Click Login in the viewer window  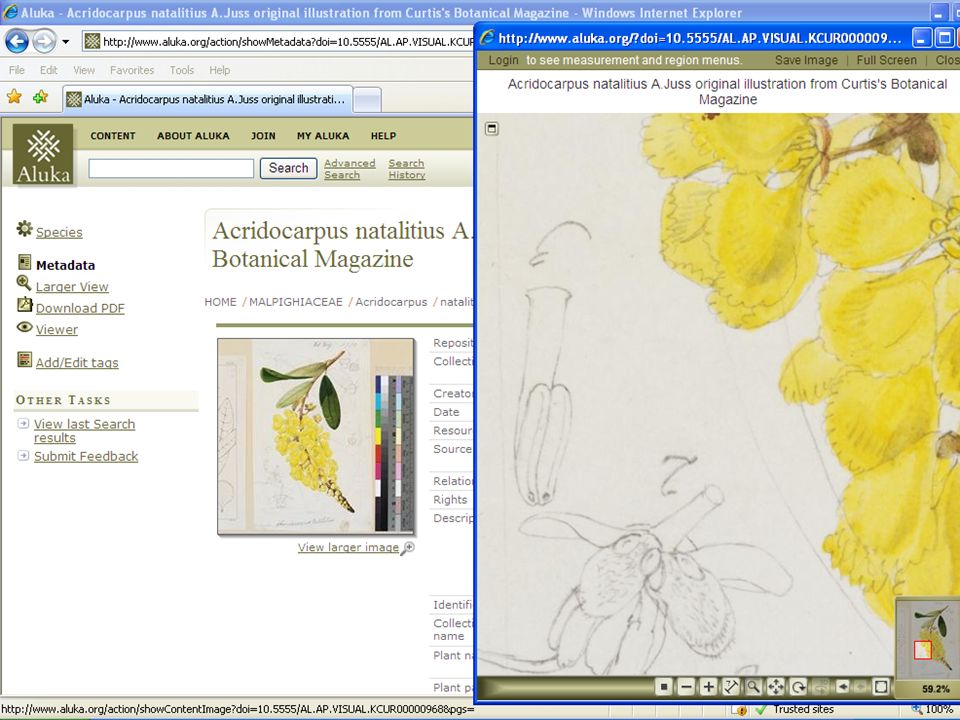(x=503, y=60)
